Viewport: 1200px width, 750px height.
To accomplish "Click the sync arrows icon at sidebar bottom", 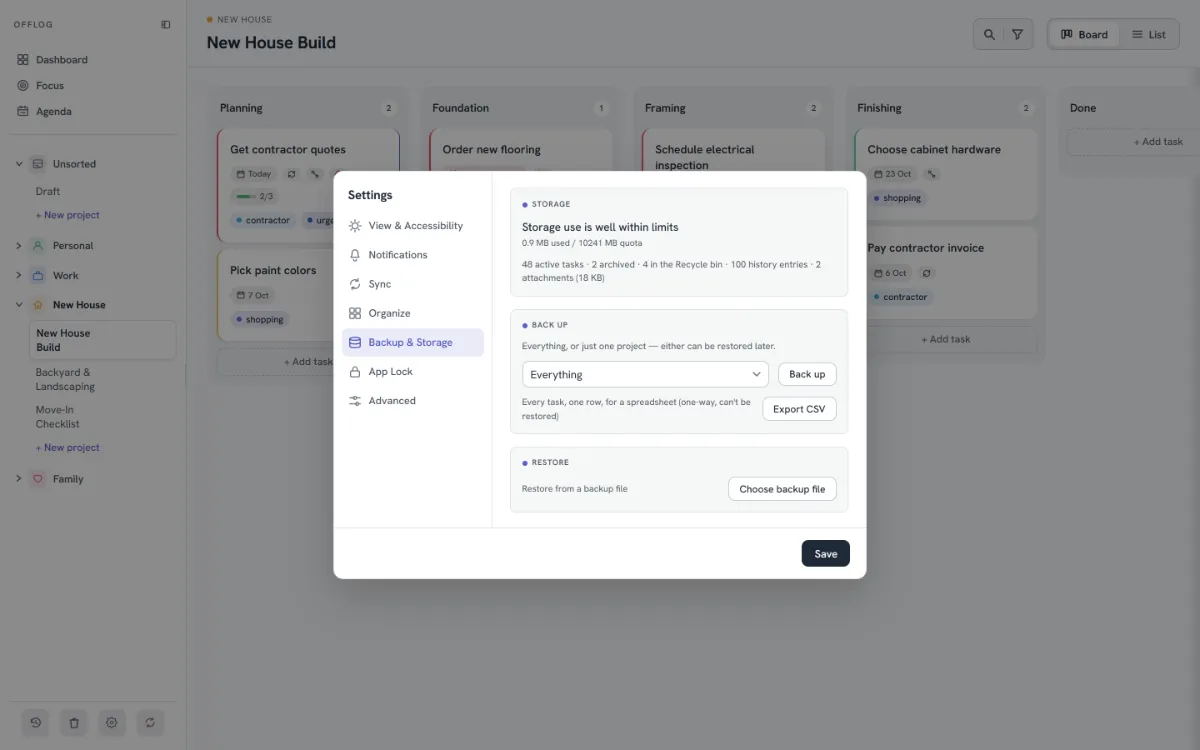I will click(x=150, y=722).
